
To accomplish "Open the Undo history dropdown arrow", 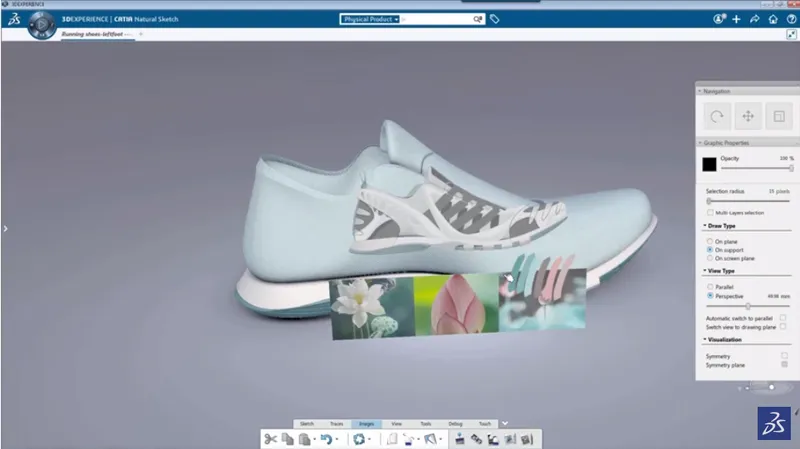I will point(337,439).
